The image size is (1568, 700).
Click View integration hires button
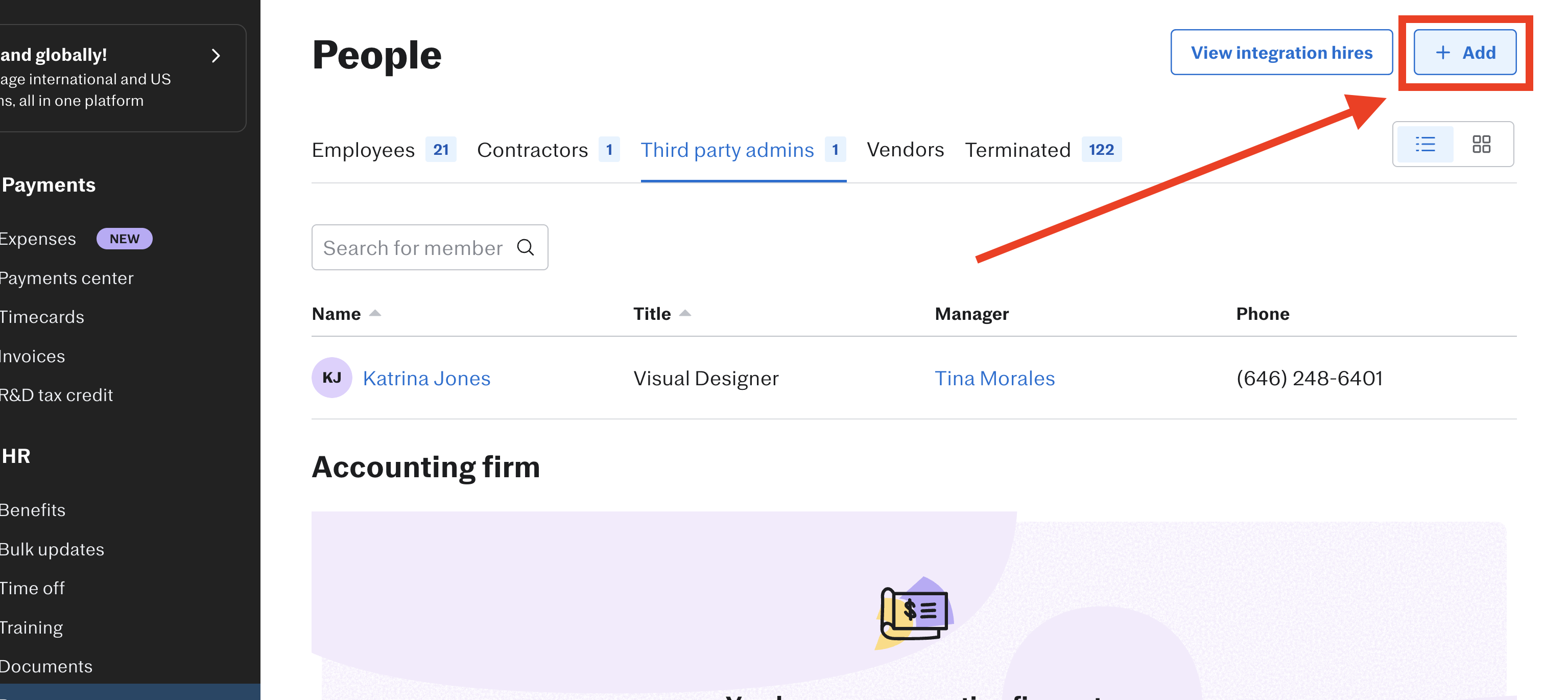click(1281, 52)
